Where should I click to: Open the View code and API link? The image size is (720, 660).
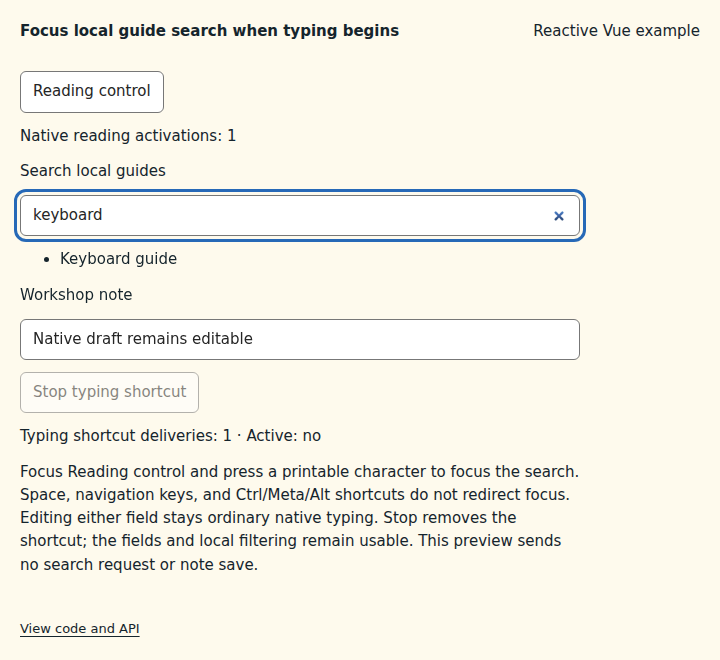(x=80, y=628)
